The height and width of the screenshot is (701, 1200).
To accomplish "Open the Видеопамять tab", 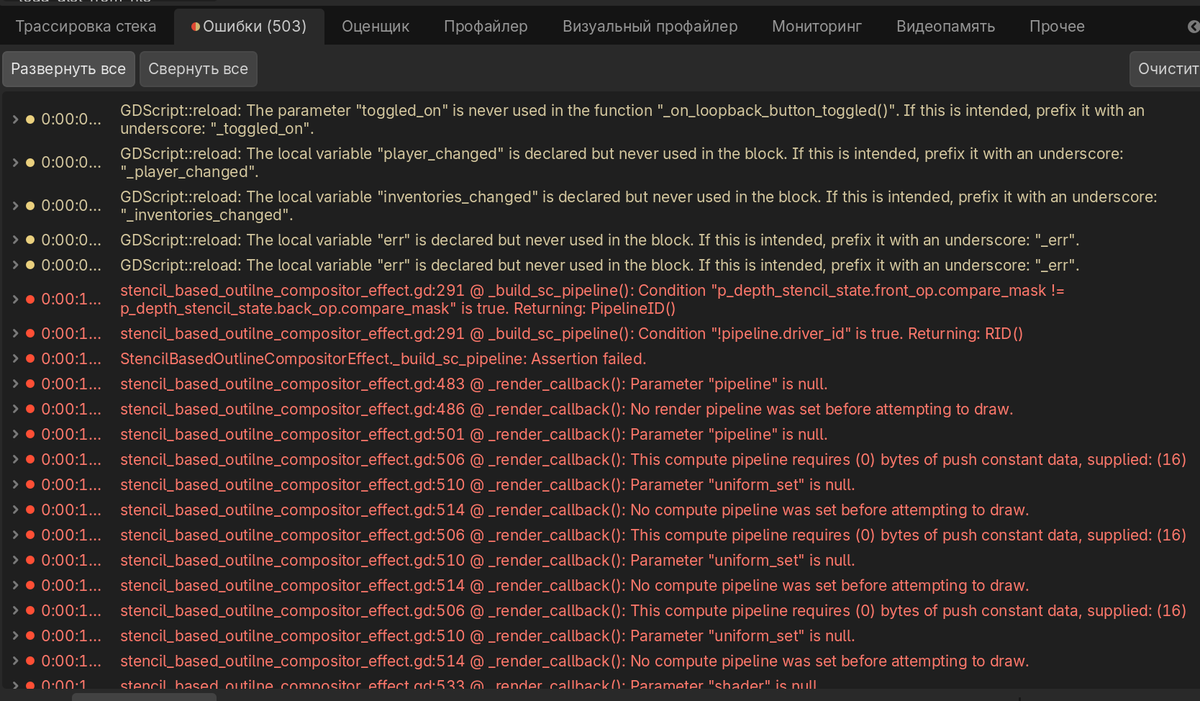I will point(946,26).
